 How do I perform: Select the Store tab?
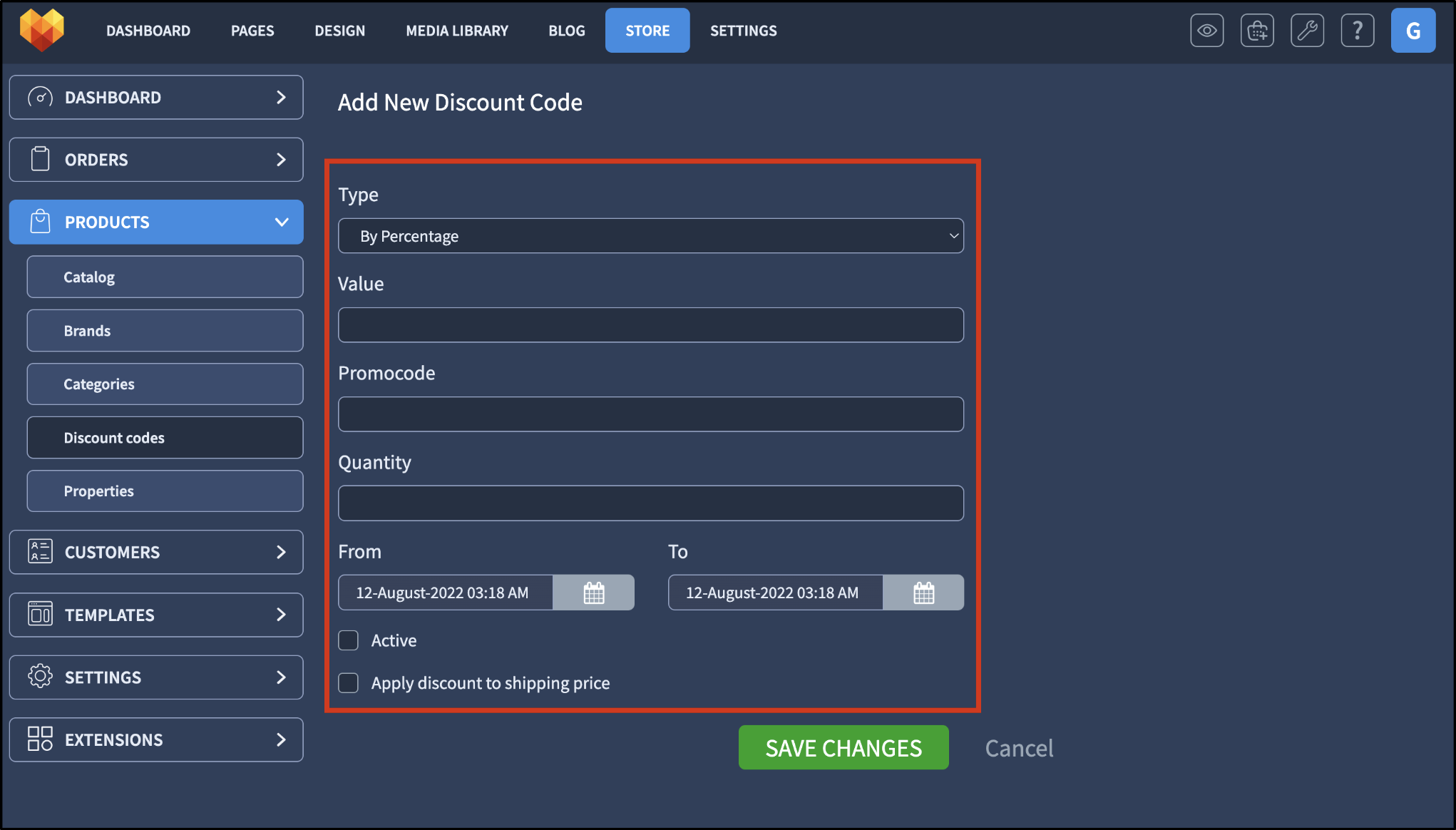pos(647,31)
